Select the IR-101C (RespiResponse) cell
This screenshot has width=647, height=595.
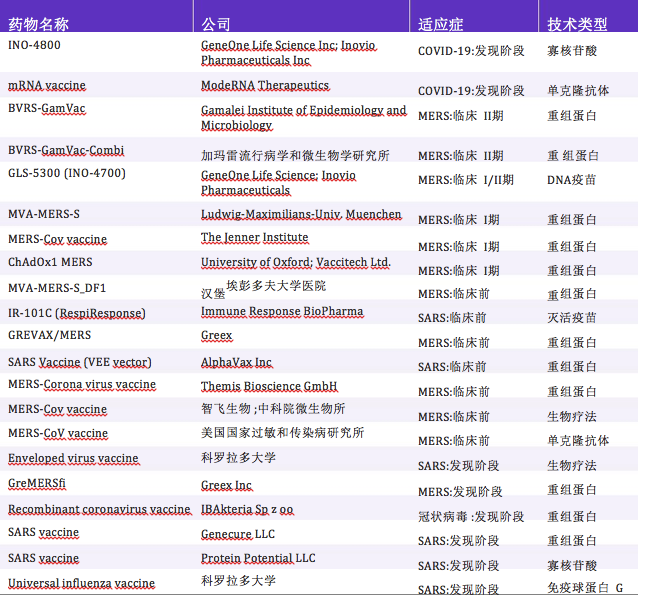77,313
